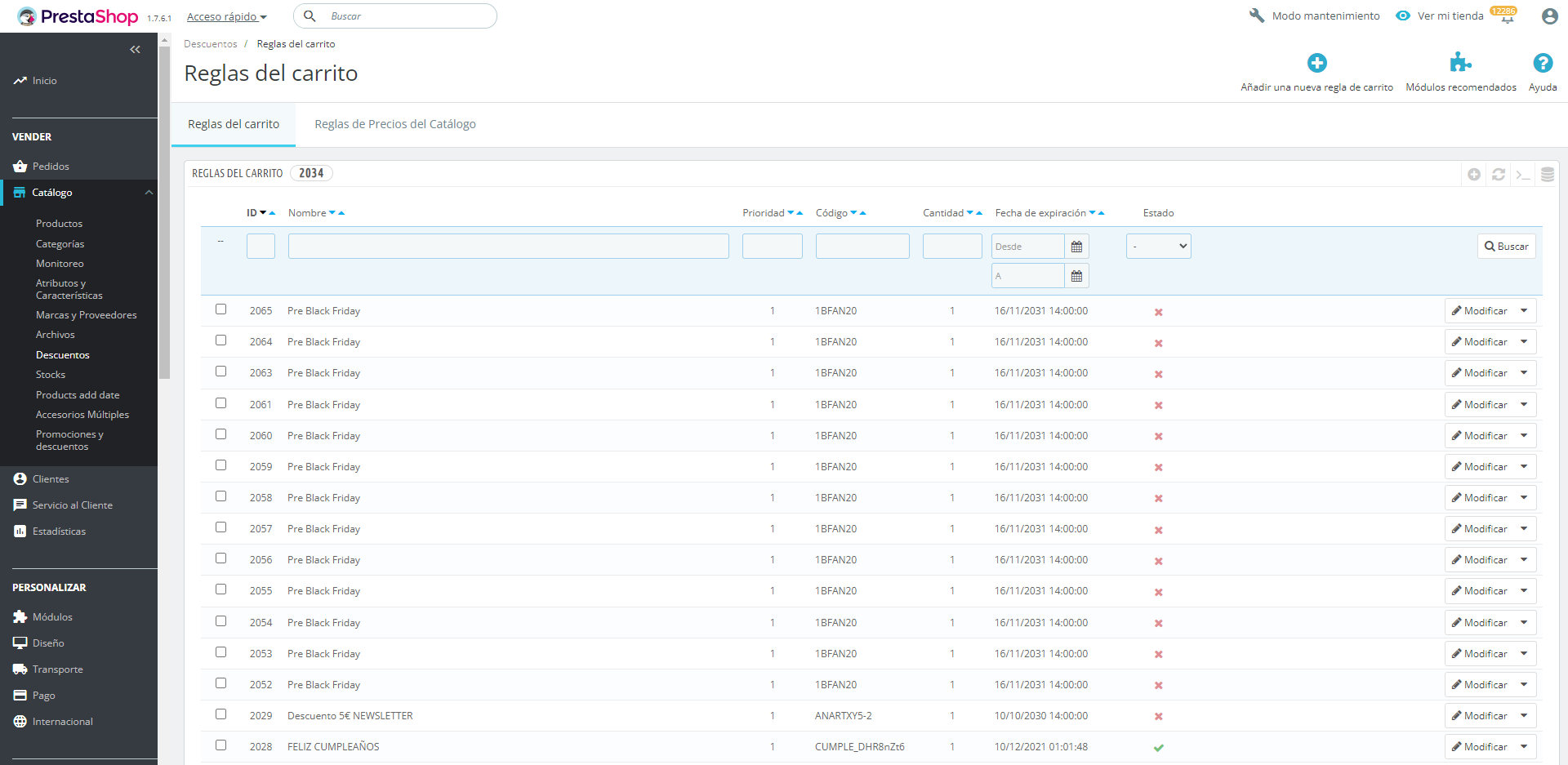Open the Estado filter dropdown
The image size is (1568, 765).
(x=1158, y=247)
